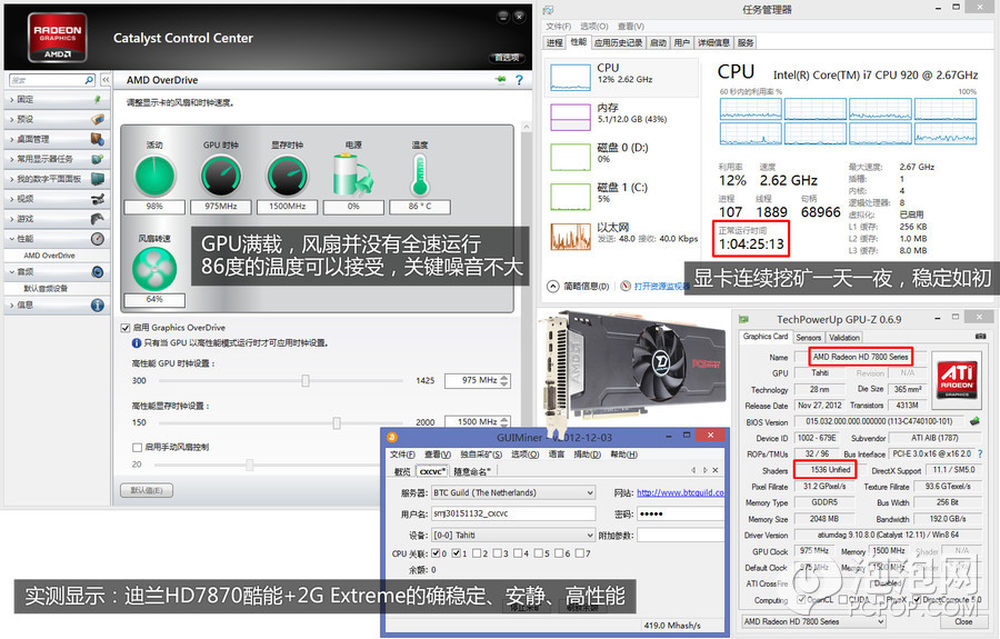Click GUIMiner tab scroll-left arrow
The image size is (1000, 639).
(693, 470)
